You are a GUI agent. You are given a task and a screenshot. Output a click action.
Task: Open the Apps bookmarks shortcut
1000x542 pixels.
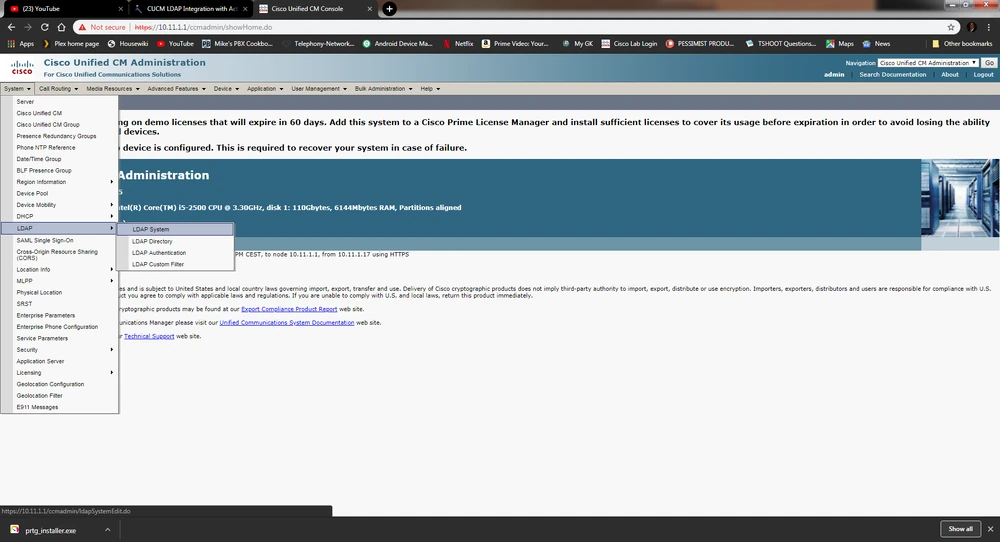click(21, 44)
